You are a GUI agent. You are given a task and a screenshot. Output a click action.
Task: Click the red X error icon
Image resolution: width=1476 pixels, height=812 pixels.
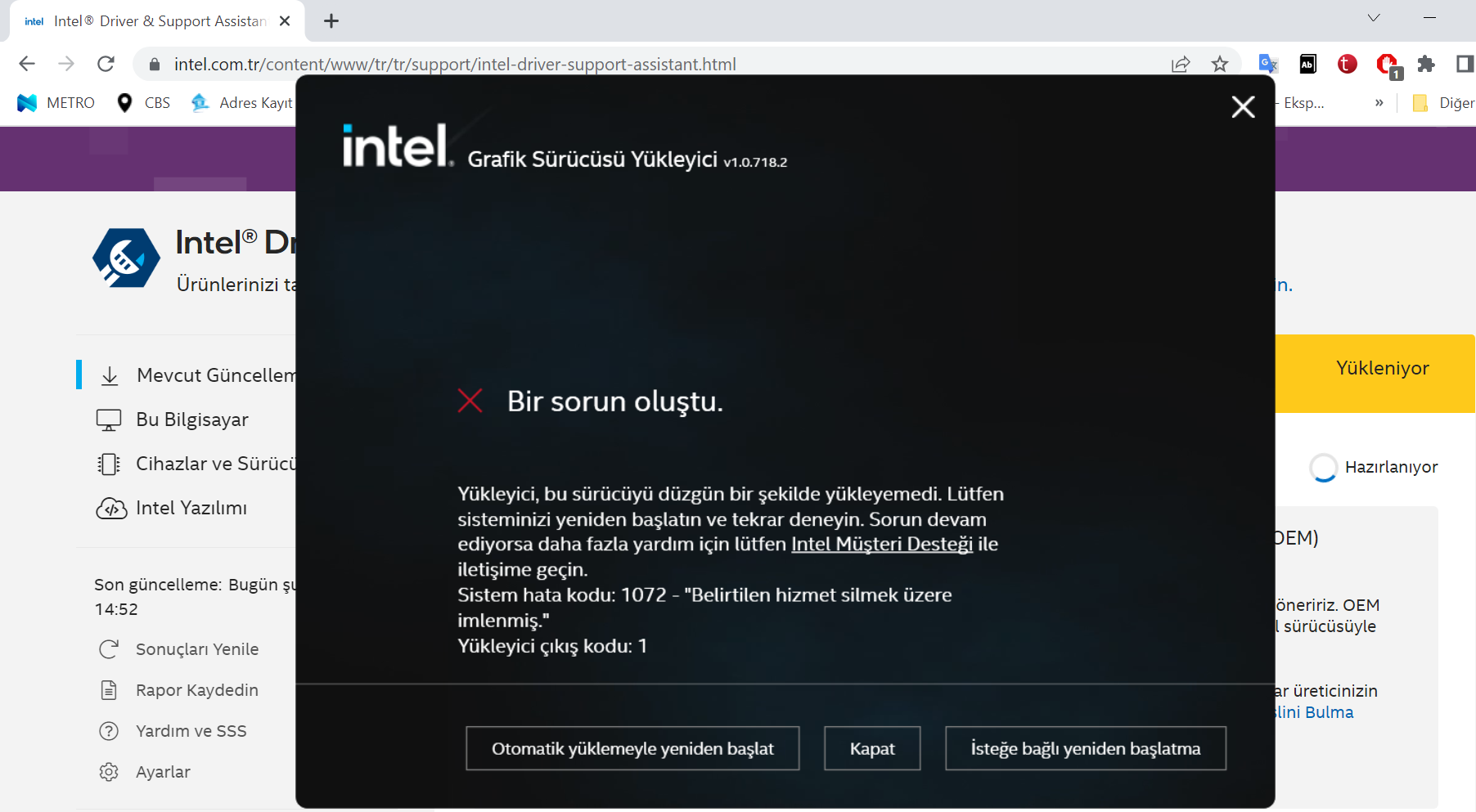[x=470, y=401]
